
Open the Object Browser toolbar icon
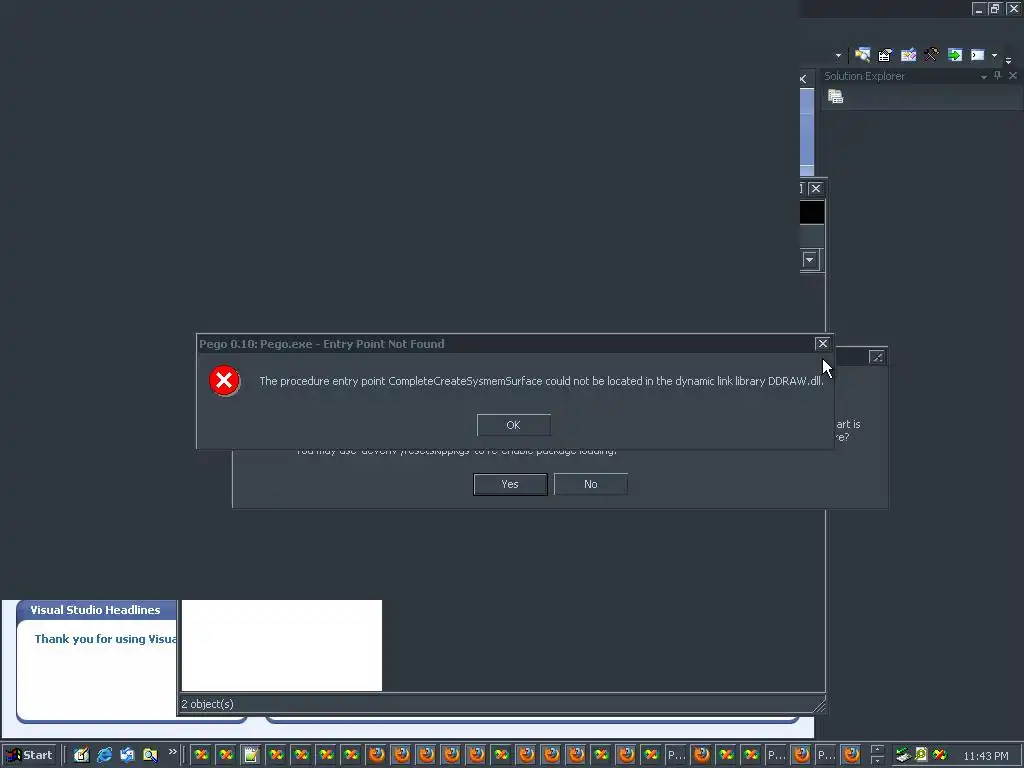point(908,55)
